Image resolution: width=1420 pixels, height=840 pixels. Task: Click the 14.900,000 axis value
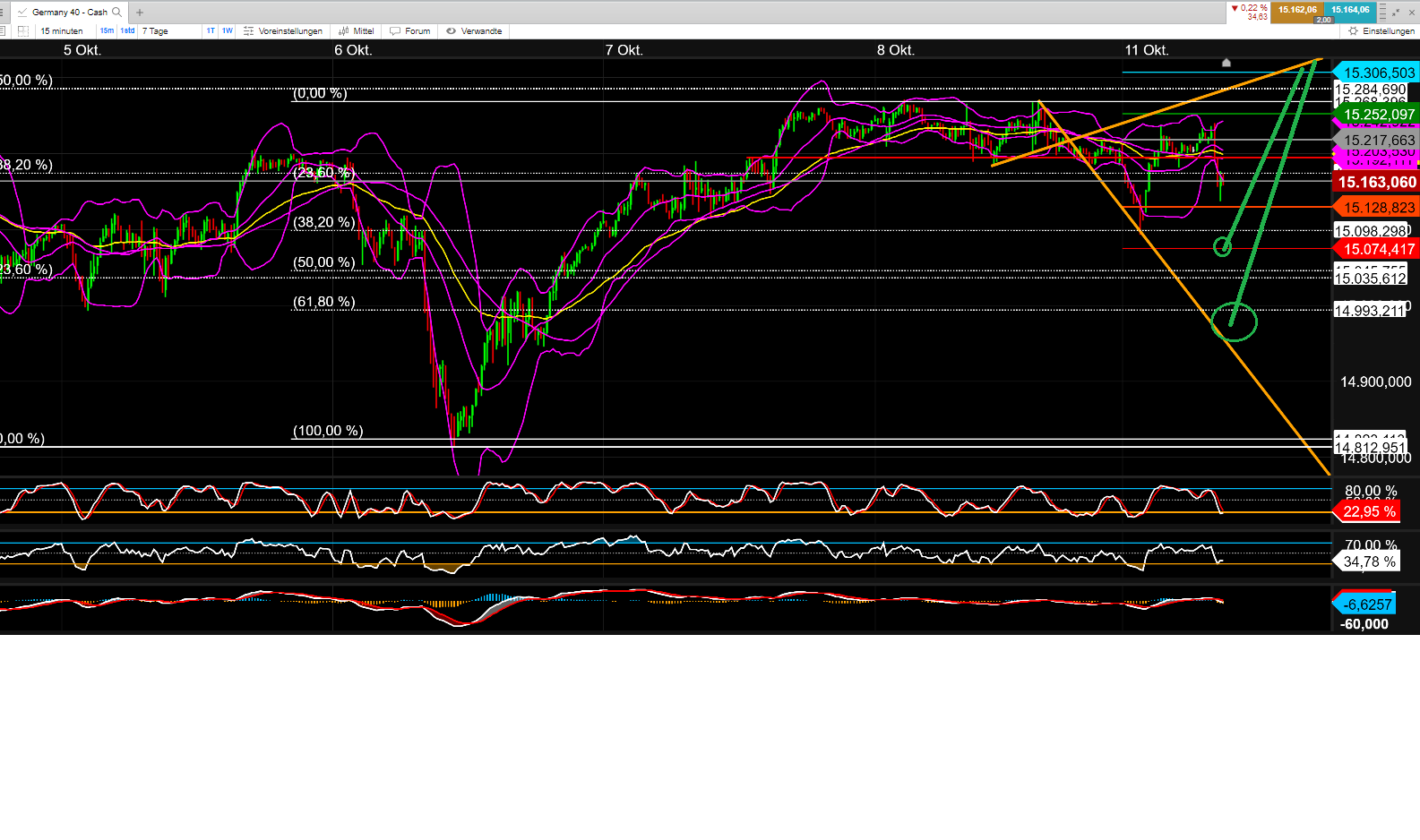point(1376,382)
